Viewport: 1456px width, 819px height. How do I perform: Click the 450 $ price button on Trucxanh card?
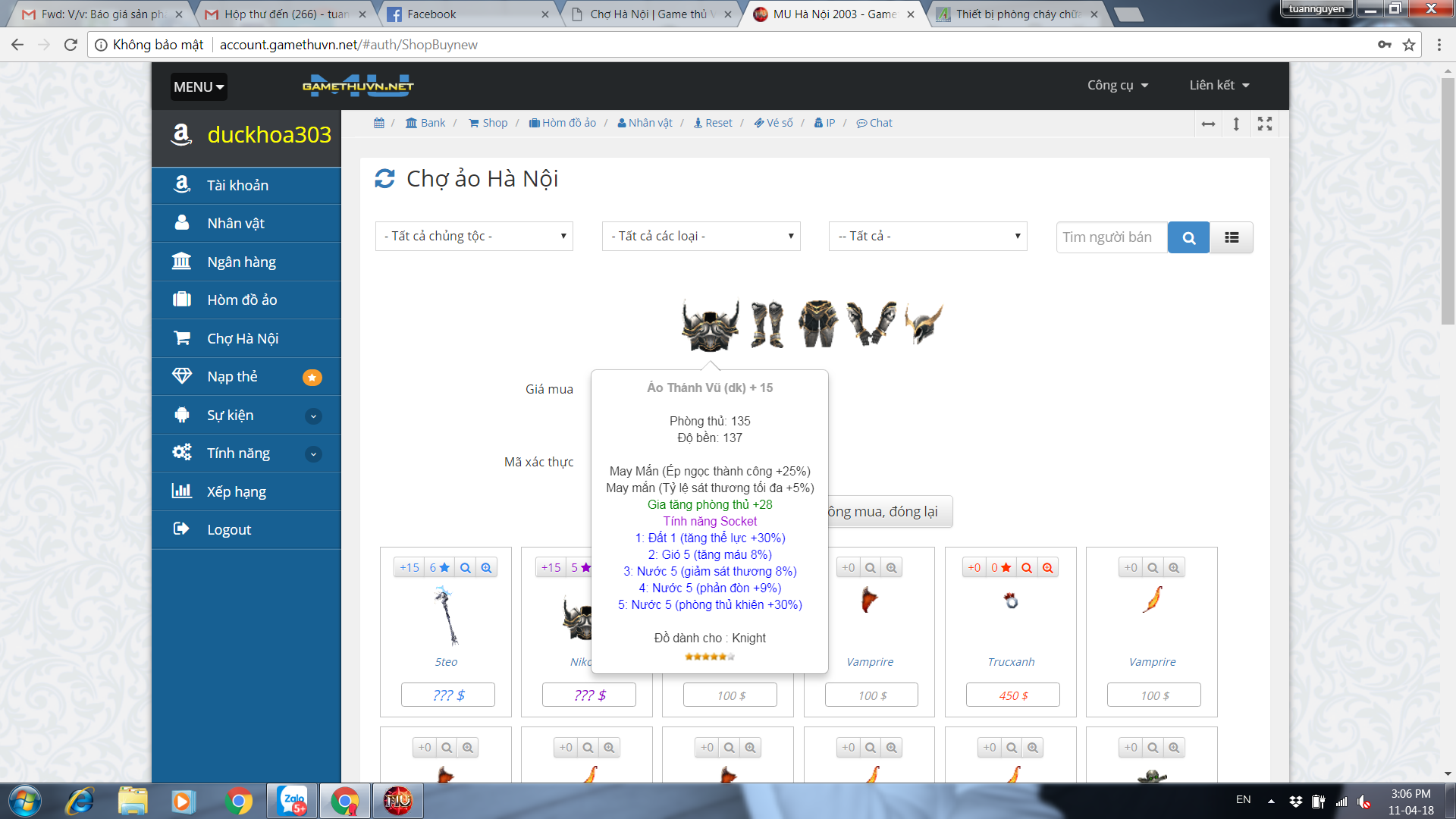1012,695
